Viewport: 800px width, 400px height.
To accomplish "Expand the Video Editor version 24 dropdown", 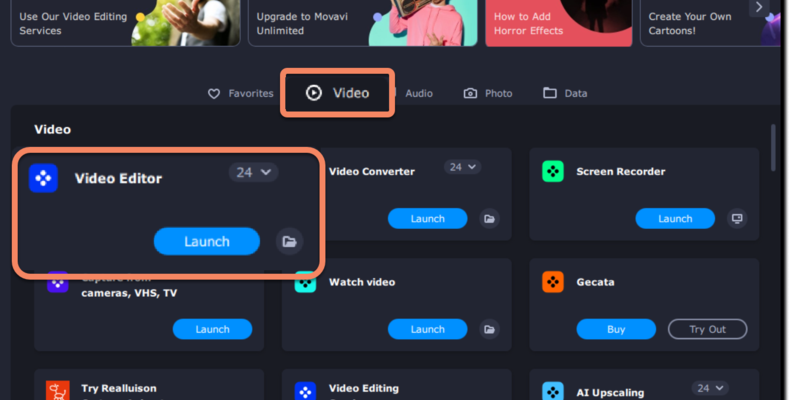I will pyautogui.click(x=253, y=172).
